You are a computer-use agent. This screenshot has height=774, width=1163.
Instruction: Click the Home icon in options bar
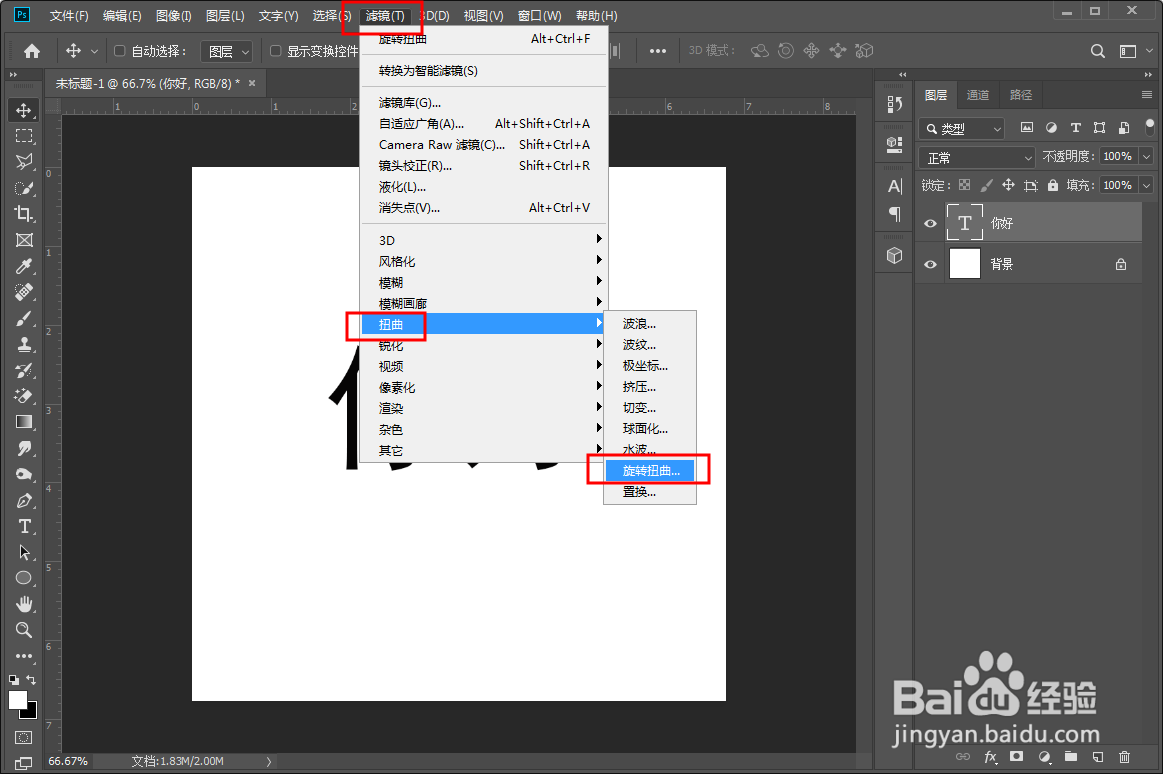pyautogui.click(x=32, y=50)
